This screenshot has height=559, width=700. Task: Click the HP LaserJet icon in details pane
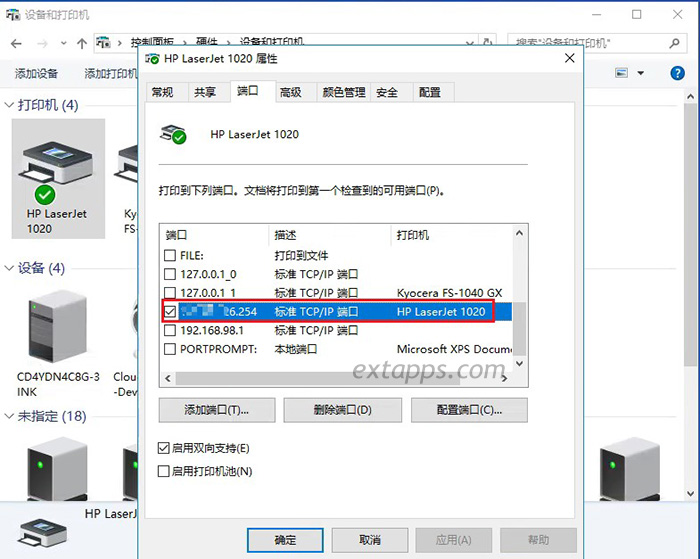43,532
